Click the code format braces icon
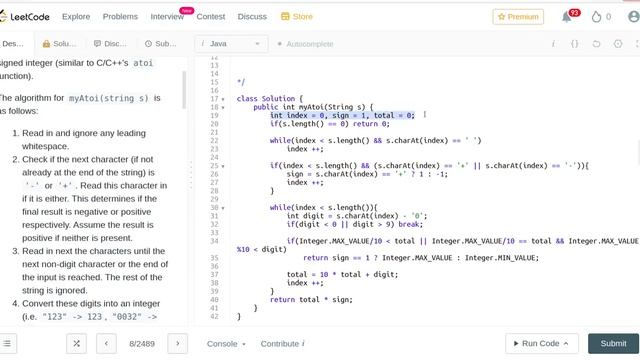The image size is (640, 360). pos(575,44)
